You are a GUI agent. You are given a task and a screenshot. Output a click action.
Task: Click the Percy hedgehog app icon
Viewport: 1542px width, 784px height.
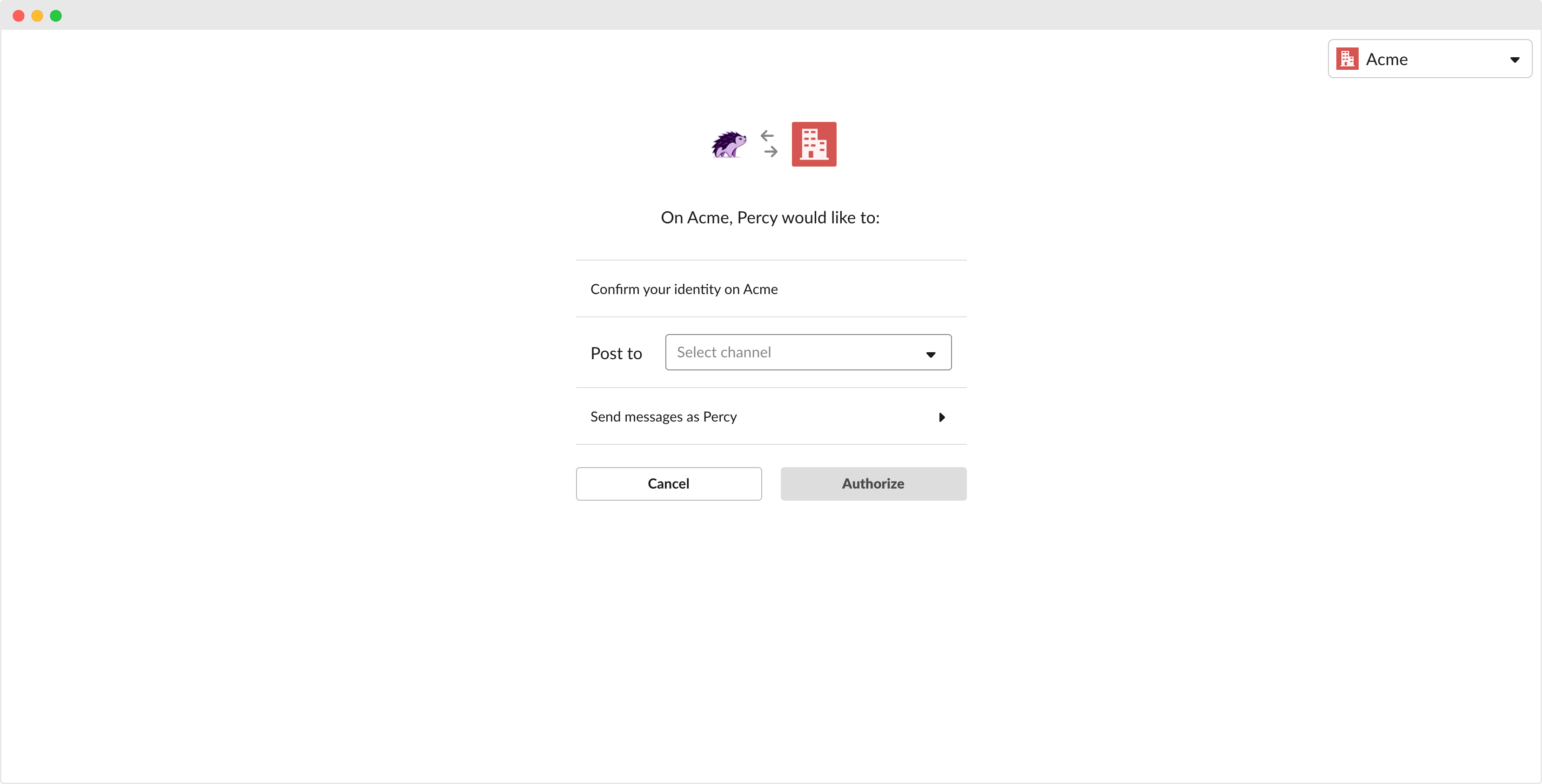pyautogui.click(x=729, y=144)
